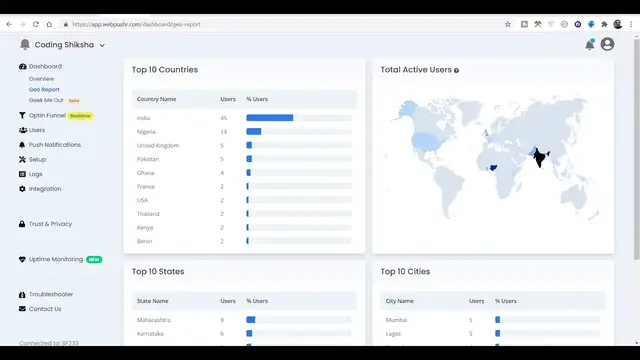This screenshot has width=640, height=360.
Task: Go to the browser home icon
Action: click(x=49, y=24)
